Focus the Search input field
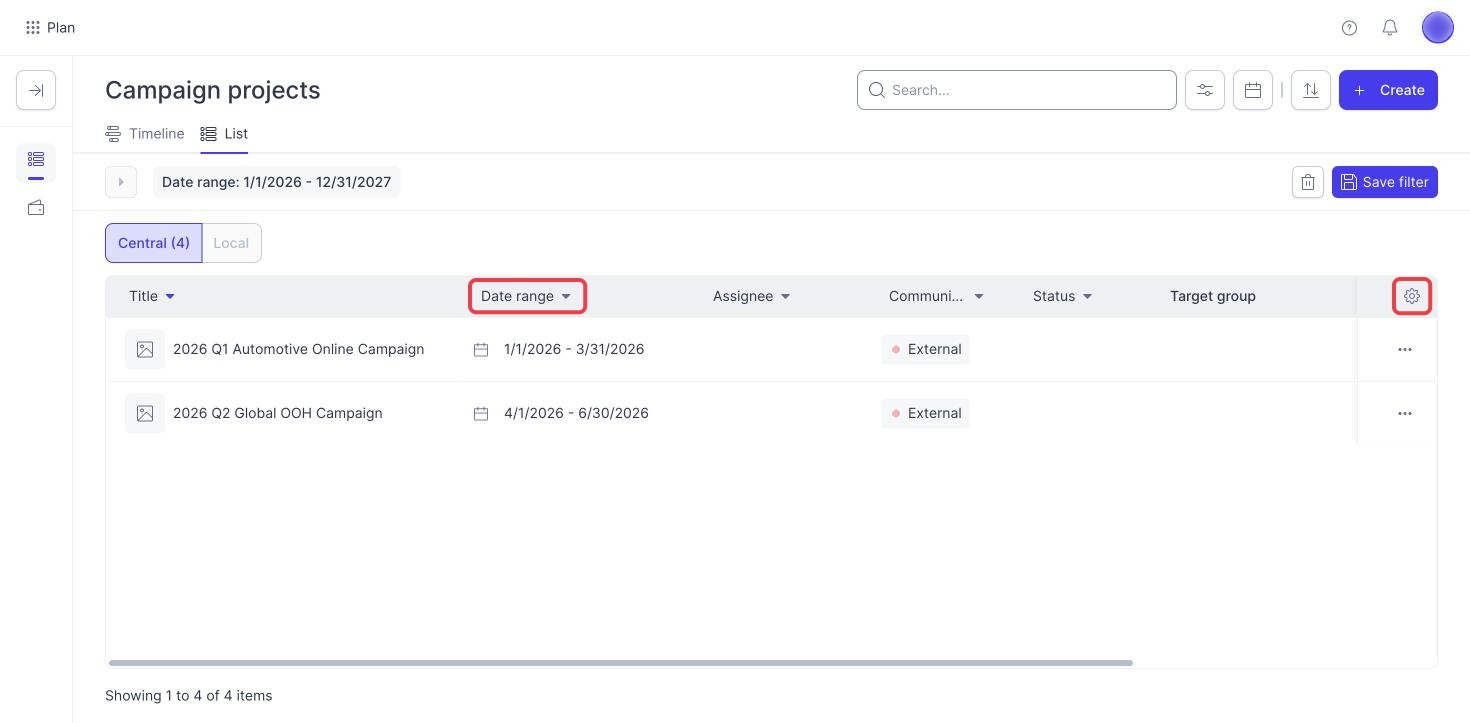This screenshot has height=723, width=1470. (1016, 90)
